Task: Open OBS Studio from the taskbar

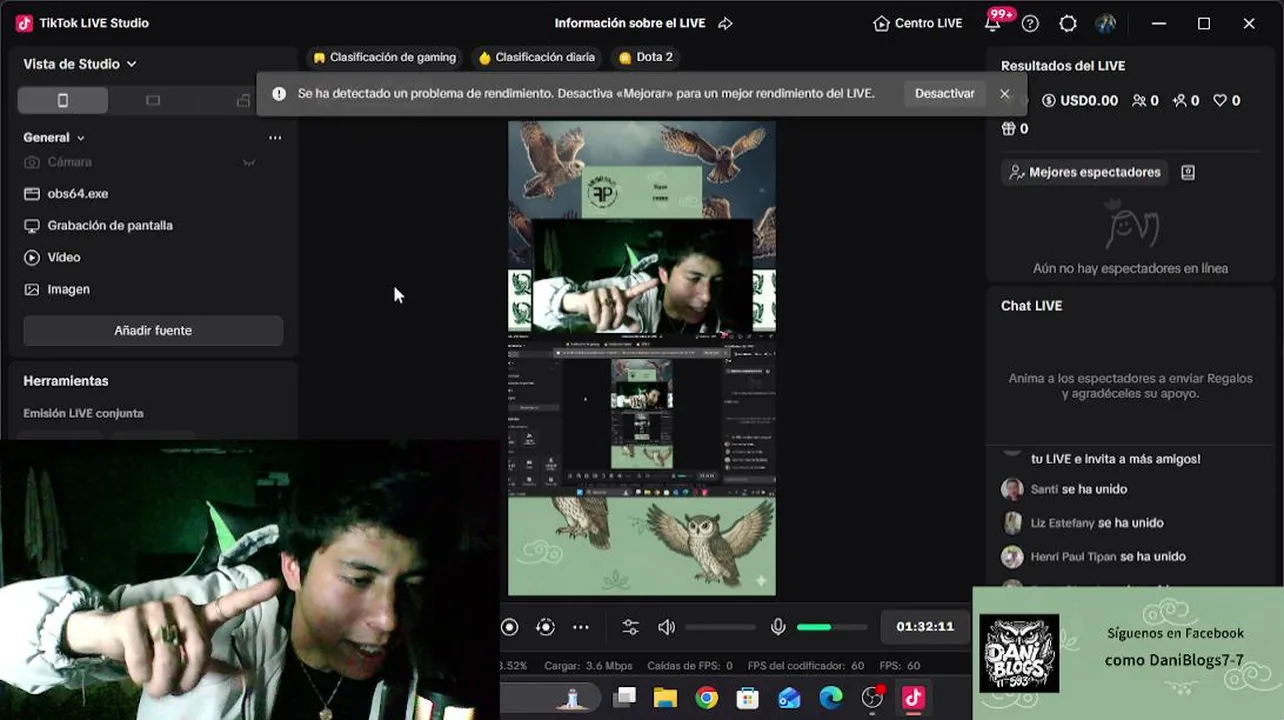Action: pyautogui.click(x=873, y=698)
